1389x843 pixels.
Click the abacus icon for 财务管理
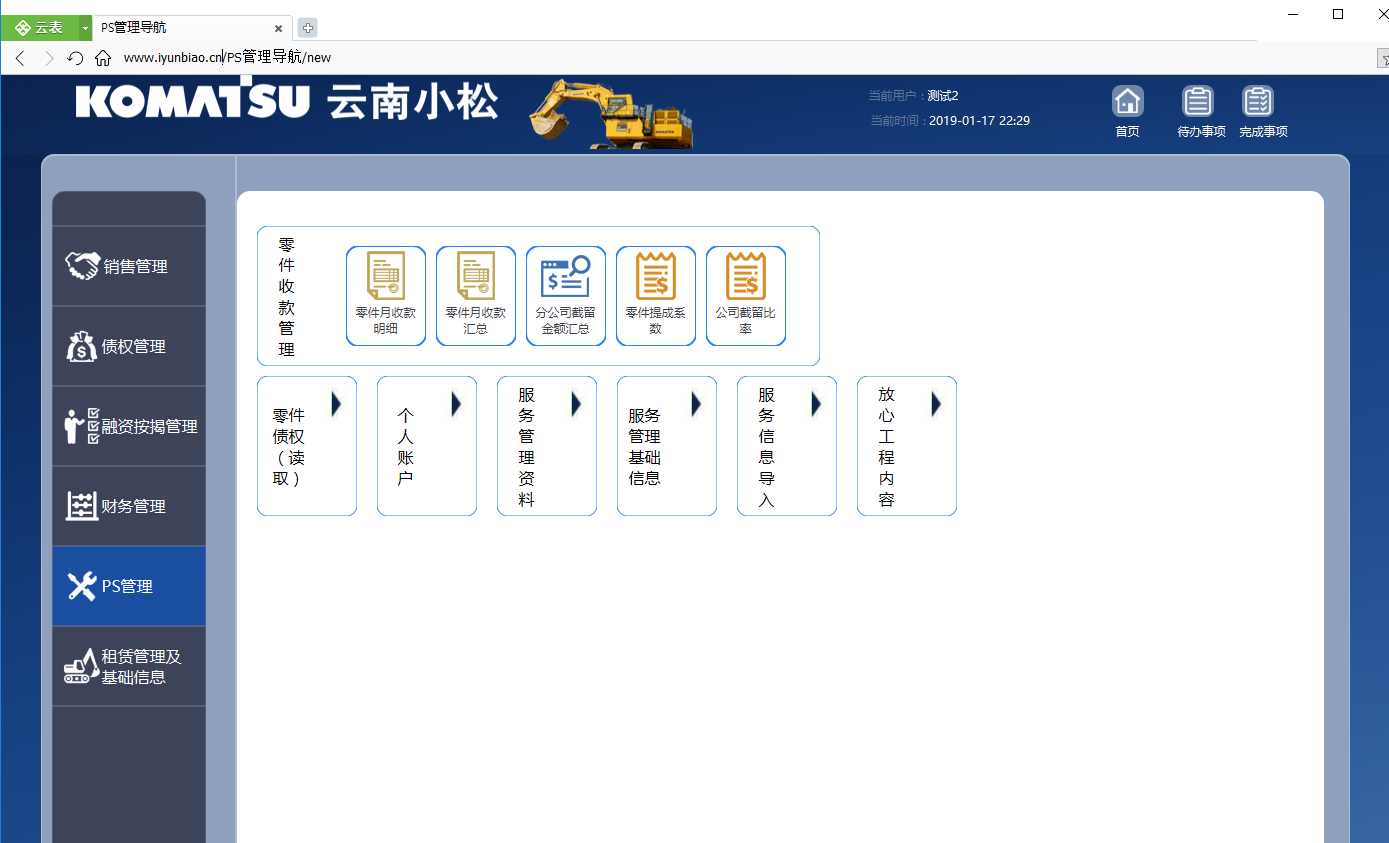pos(82,506)
